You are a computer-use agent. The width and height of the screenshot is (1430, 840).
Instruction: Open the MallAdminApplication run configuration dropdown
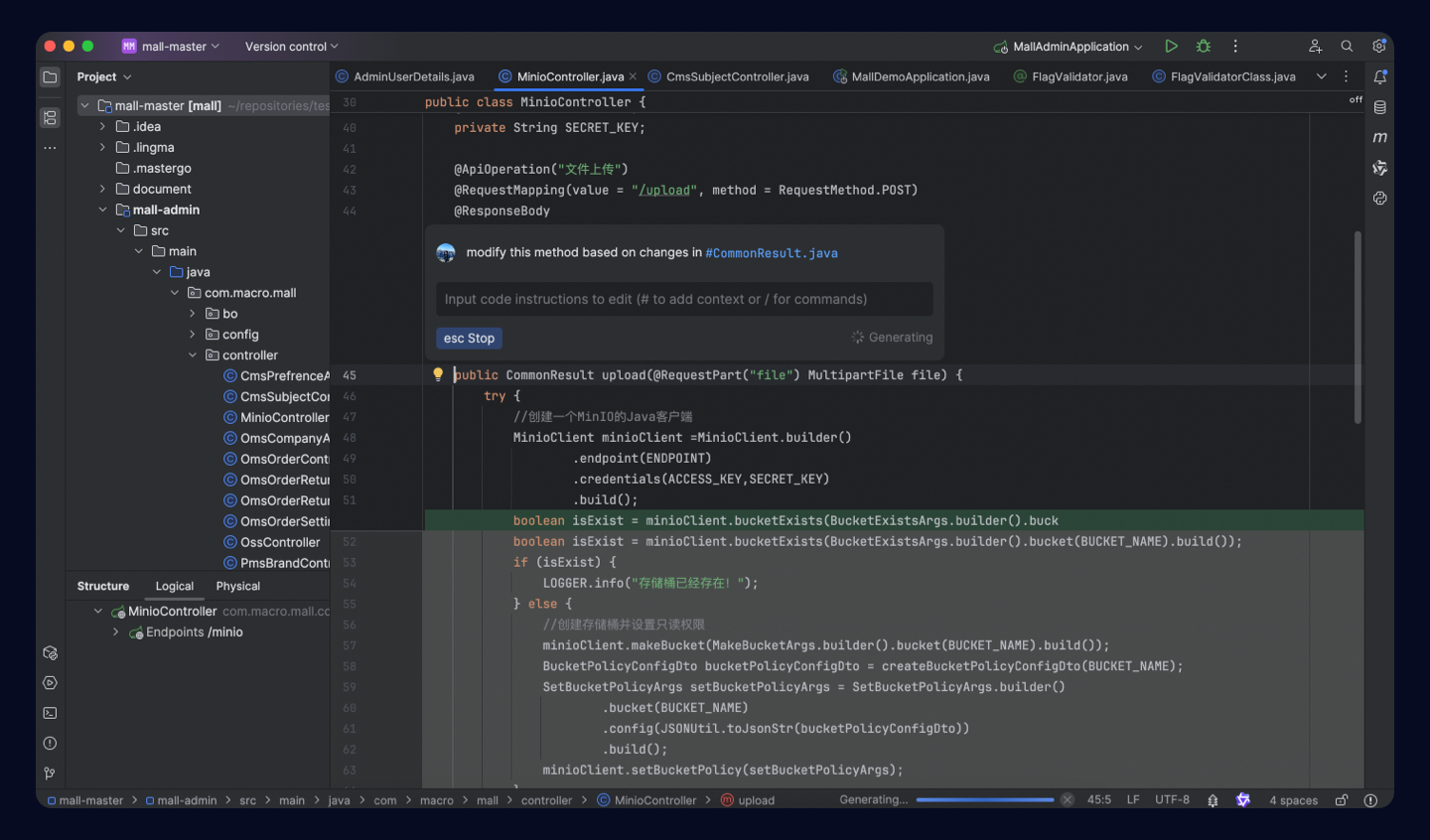pyautogui.click(x=1069, y=46)
